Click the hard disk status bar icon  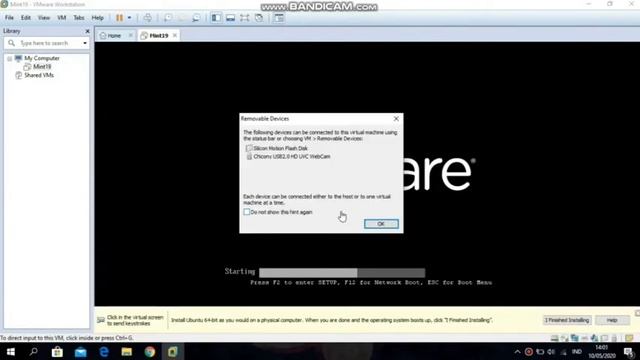554,338
